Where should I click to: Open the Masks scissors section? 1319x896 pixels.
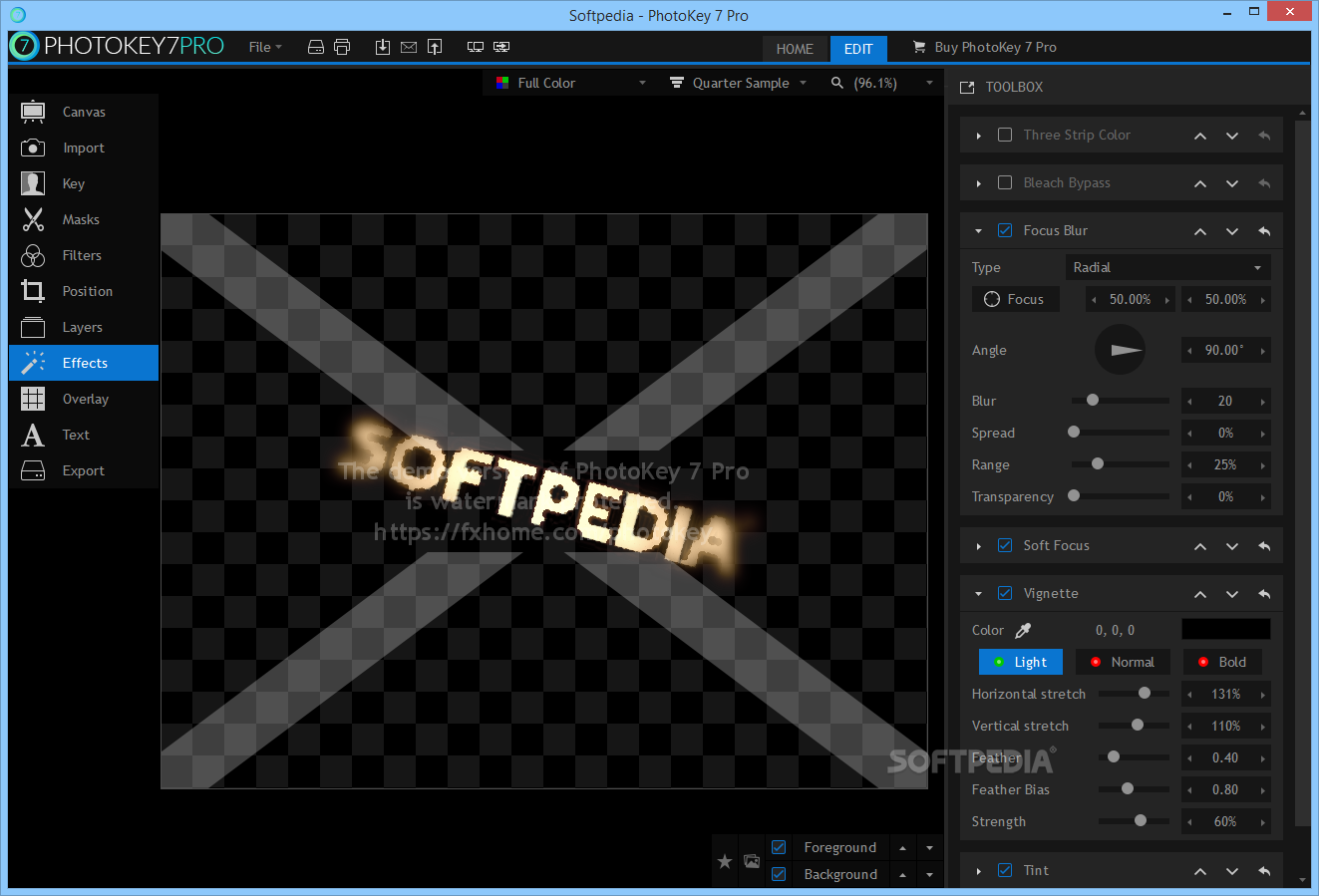coord(84,219)
